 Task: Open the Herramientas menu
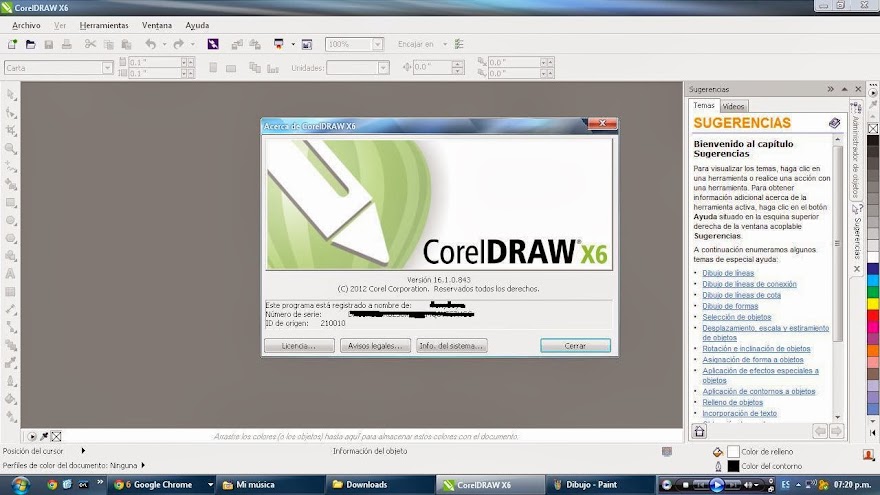click(x=104, y=25)
